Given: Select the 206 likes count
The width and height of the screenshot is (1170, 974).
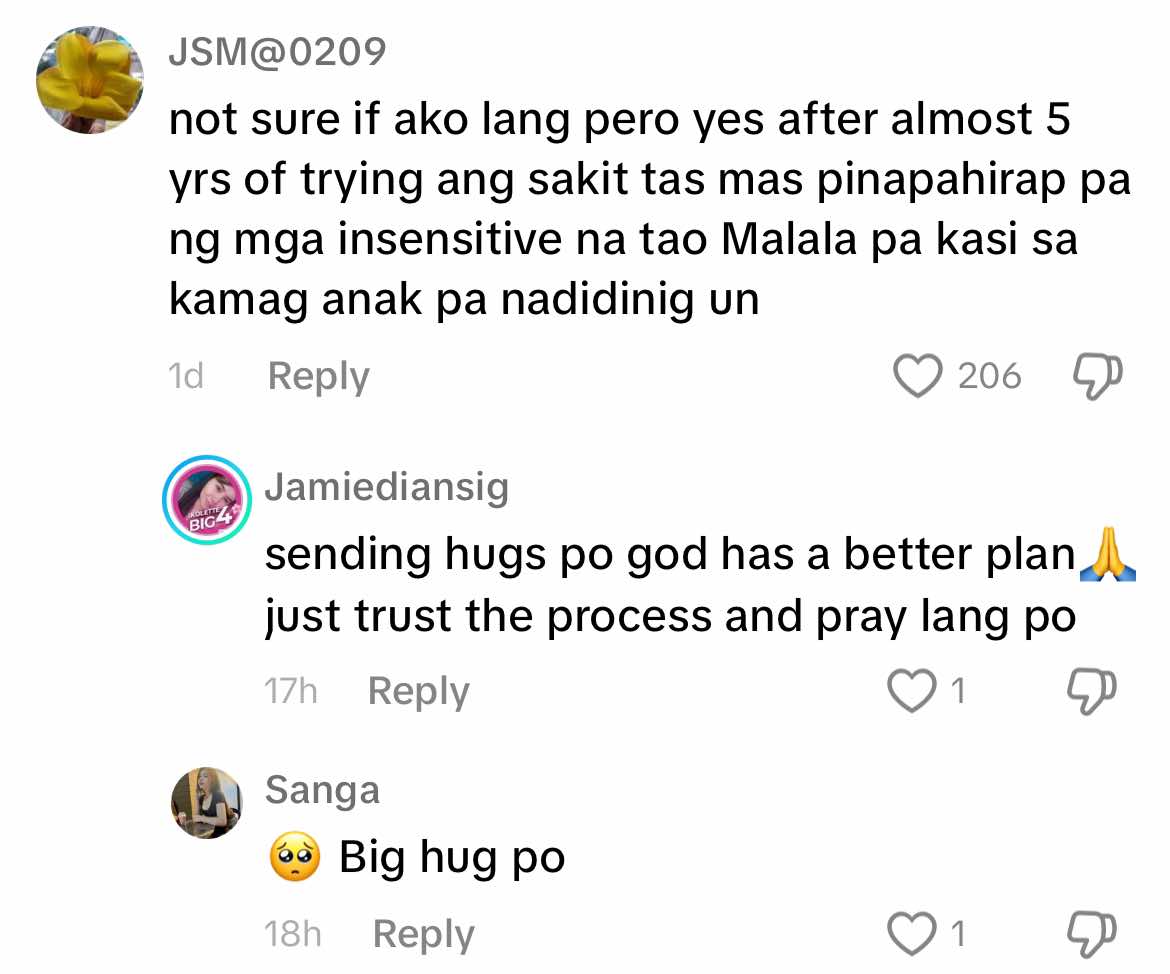Looking at the screenshot, I should click(x=989, y=375).
